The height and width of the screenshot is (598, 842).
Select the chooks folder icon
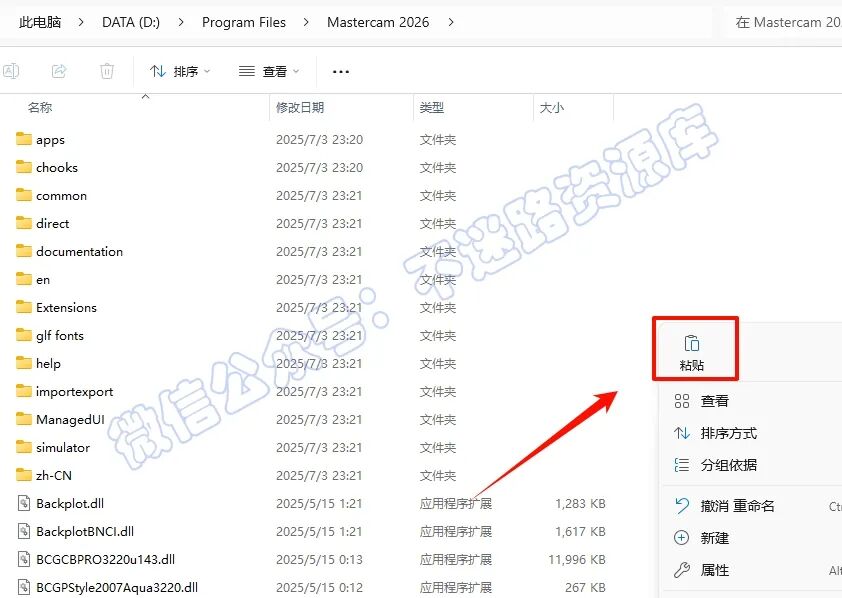24,167
